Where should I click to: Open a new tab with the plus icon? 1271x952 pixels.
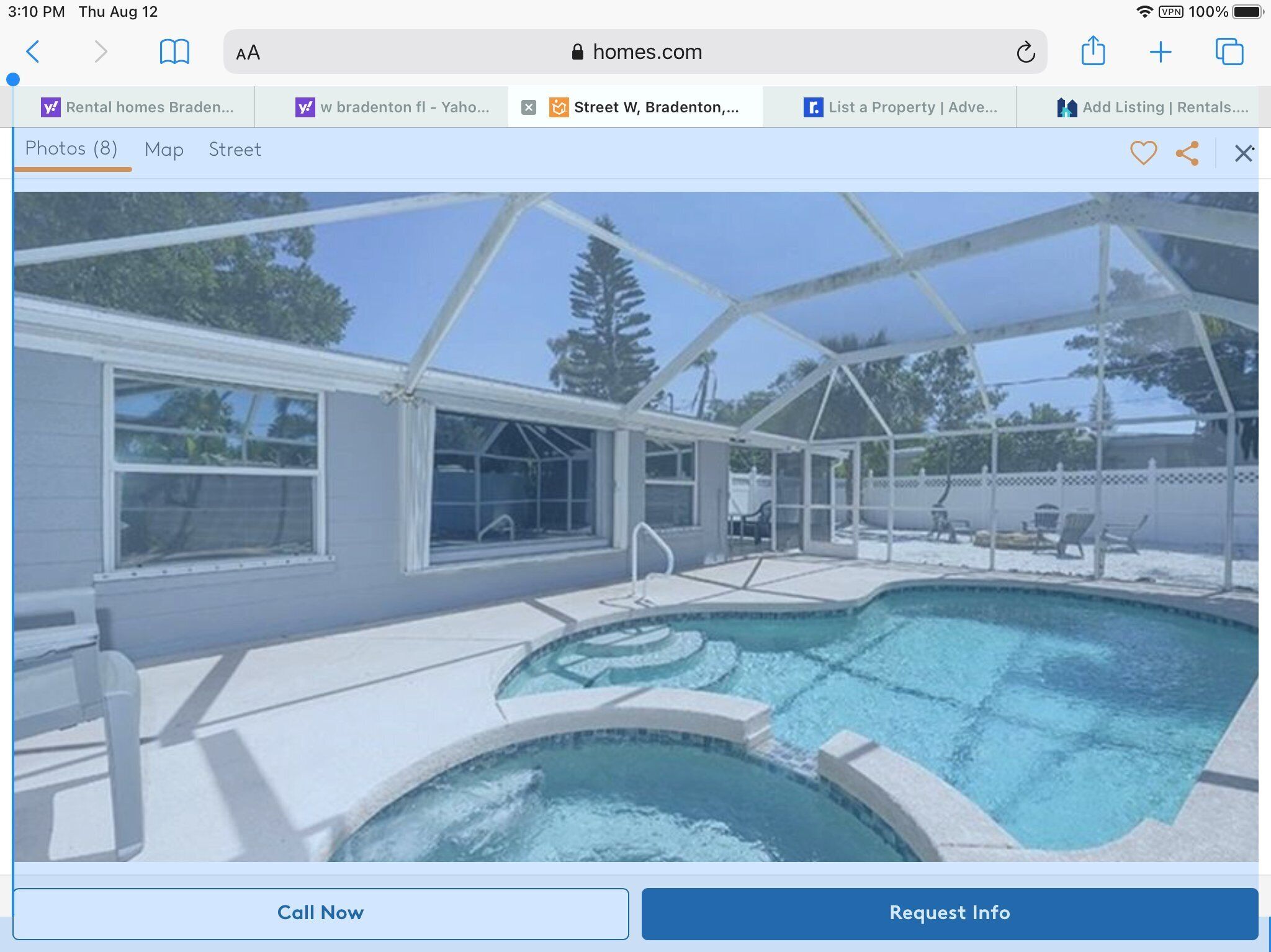pos(1161,52)
